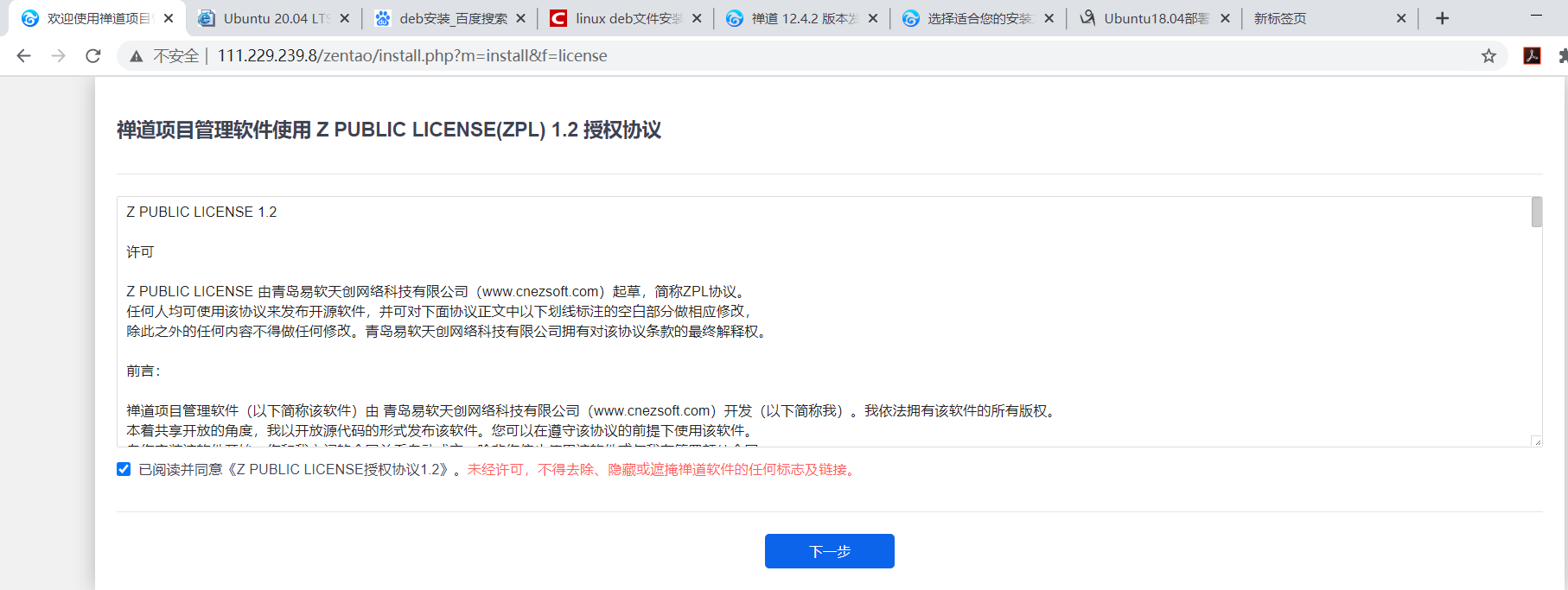Close the linux deb文件安装 tab
Image resolution: width=1568 pixels, height=590 pixels.
[x=697, y=18]
